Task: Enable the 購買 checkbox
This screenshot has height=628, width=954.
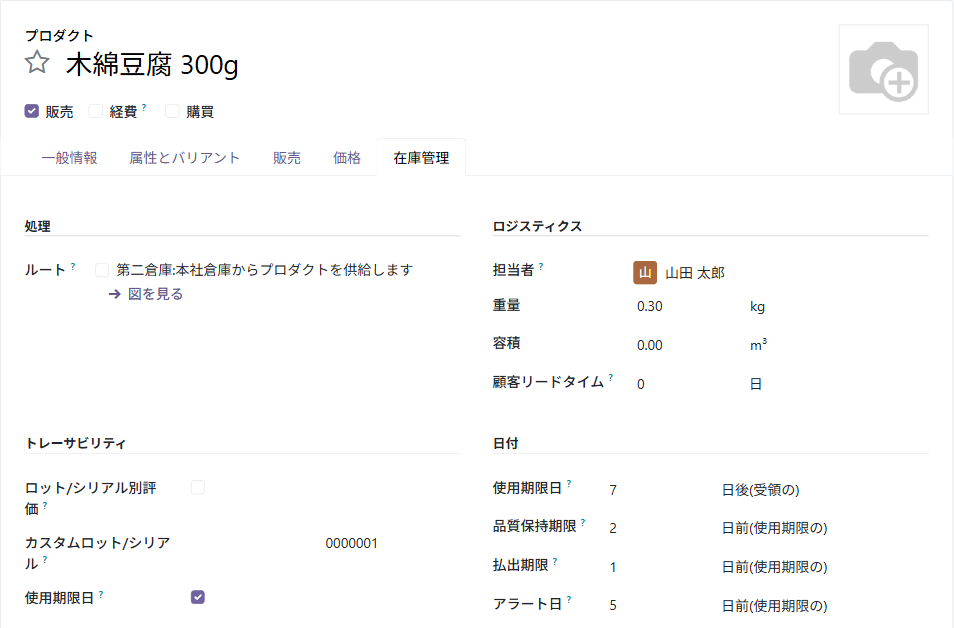Action: (x=172, y=111)
